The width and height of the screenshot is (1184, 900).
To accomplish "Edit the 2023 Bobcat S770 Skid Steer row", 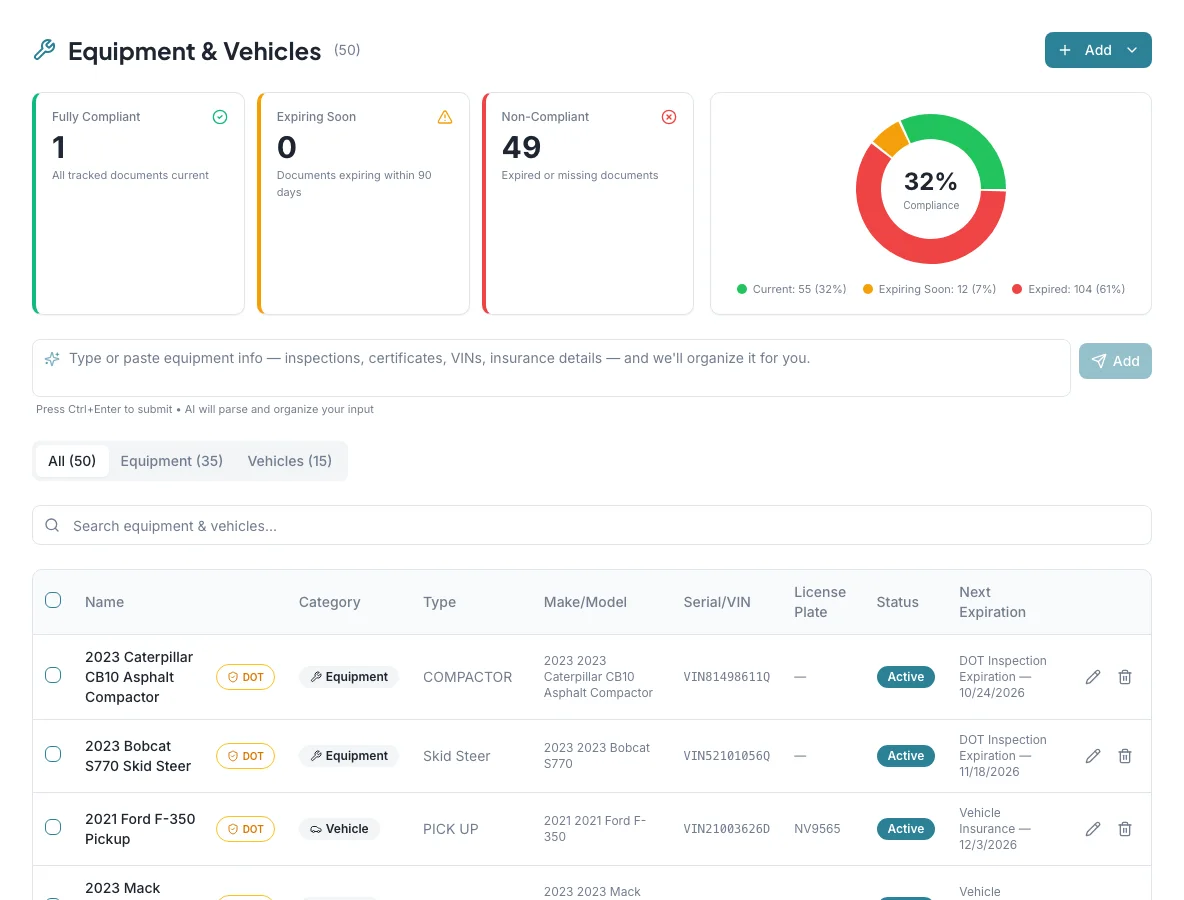I will pyautogui.click(x=1093, y=756).
